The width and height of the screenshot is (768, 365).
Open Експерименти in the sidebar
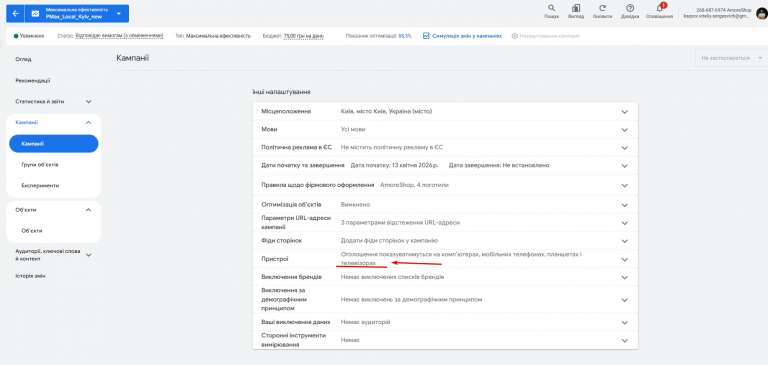[x=41, y=186]
